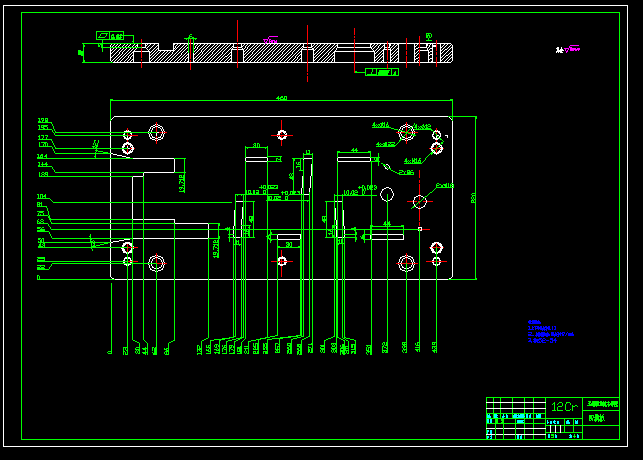Select the small grip square right of lower slot
Screen dimensions: 643x460
click(420, 229)
